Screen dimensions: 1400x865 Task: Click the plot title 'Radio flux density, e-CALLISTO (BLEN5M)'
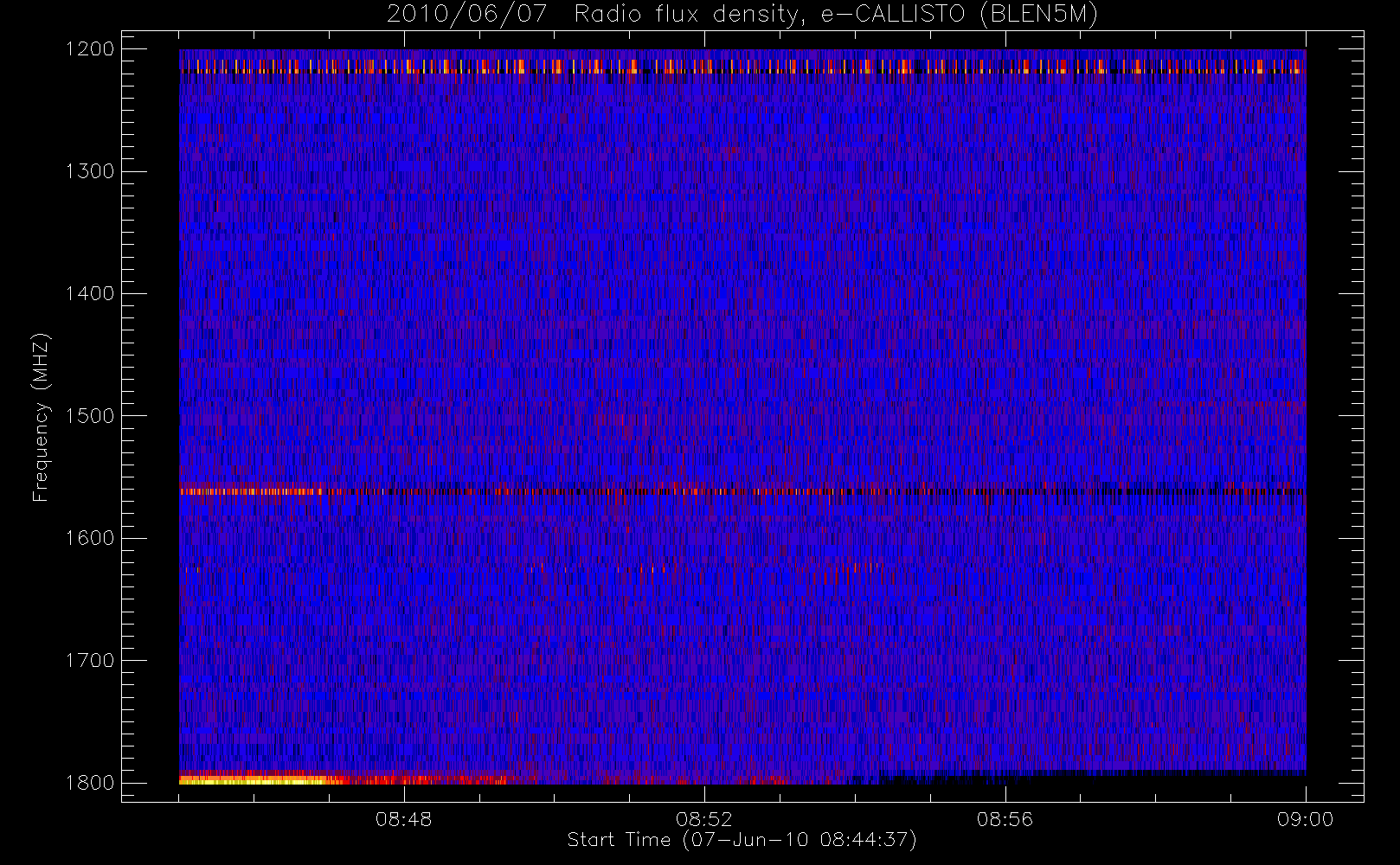pos(836,15)
